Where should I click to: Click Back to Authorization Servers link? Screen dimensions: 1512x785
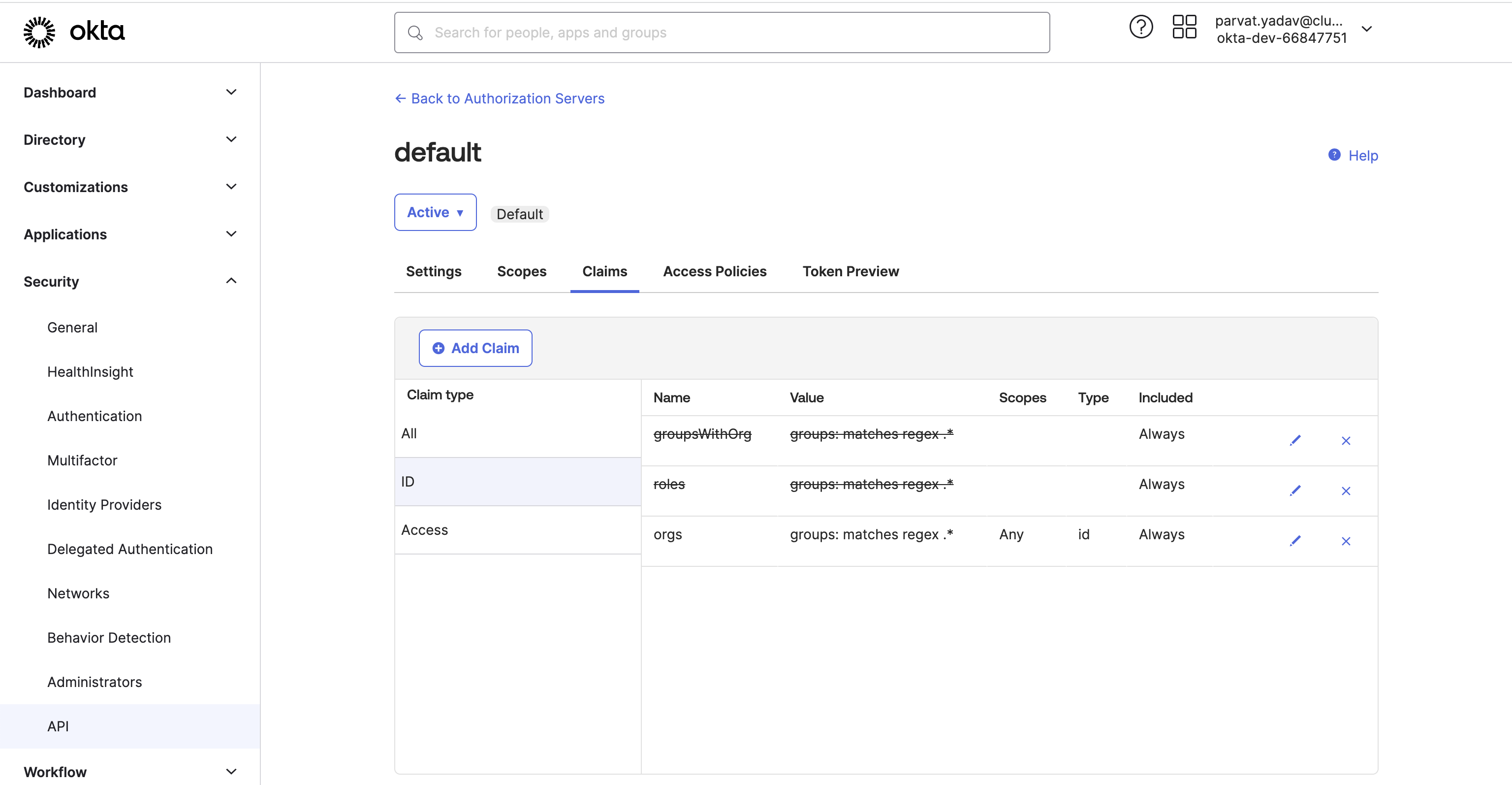499,98
